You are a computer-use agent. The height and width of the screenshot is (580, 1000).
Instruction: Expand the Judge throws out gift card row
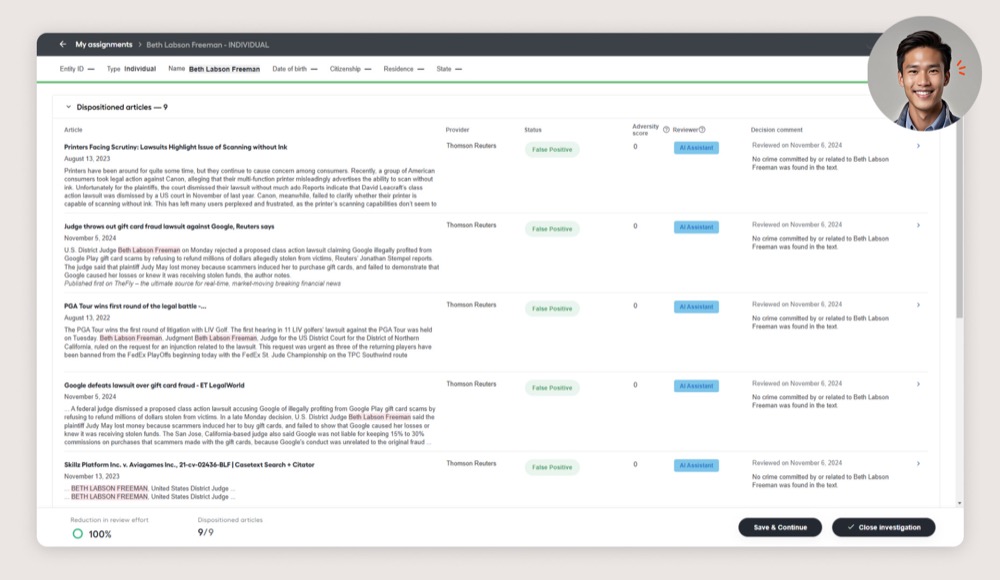(x=918, y=226)
